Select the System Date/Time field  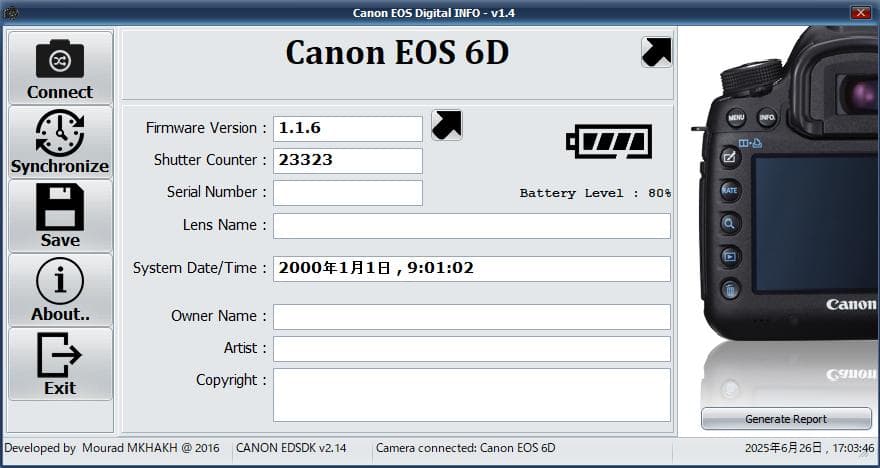[x=472, y=269]
